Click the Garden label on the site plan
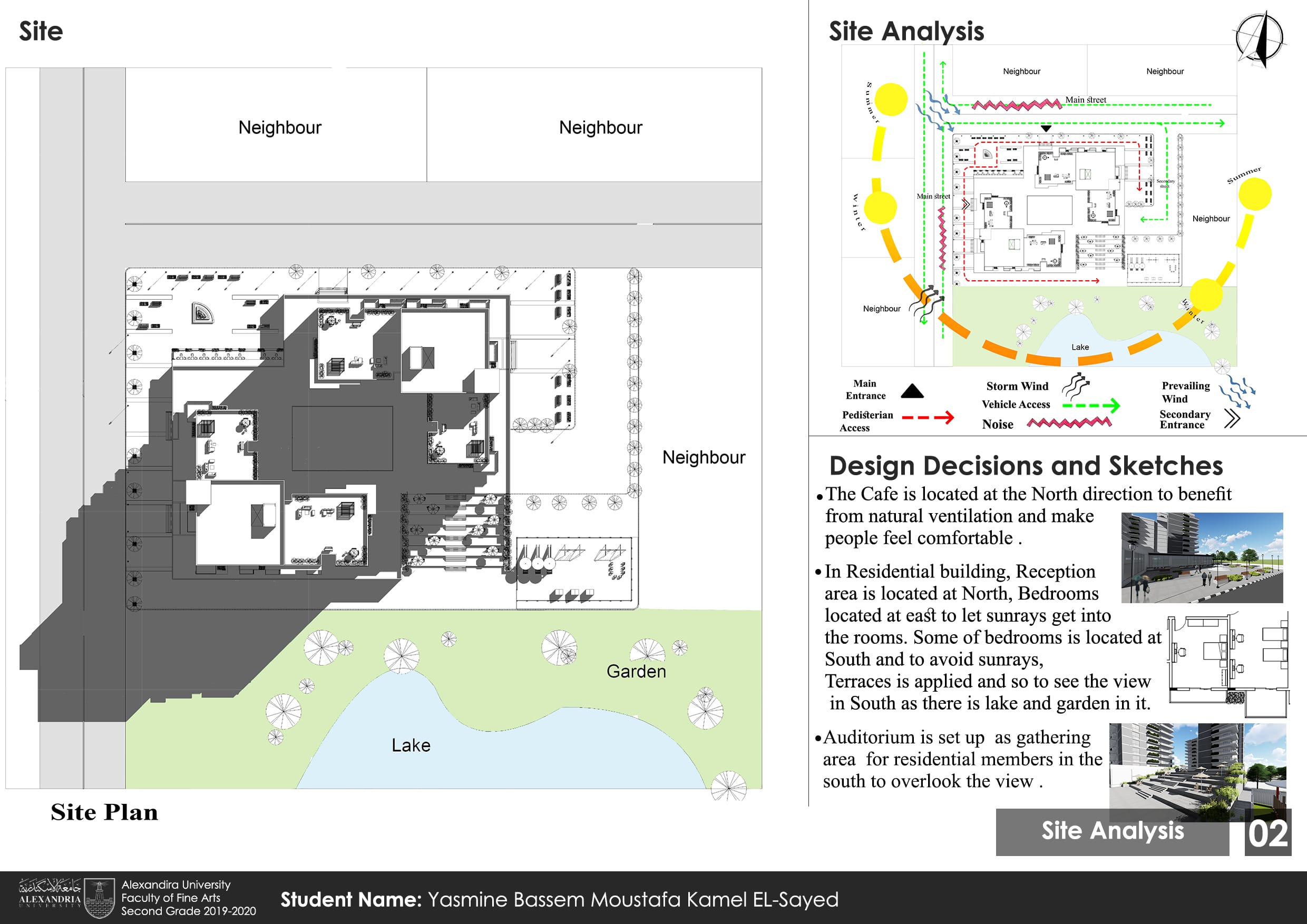 (636, 671)
